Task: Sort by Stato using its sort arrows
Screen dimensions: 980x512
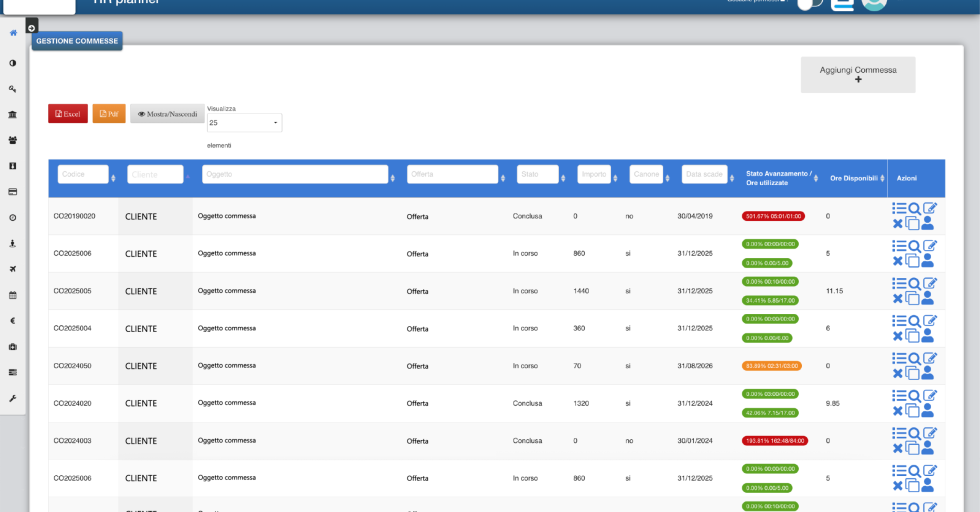Action: [562, 178]
